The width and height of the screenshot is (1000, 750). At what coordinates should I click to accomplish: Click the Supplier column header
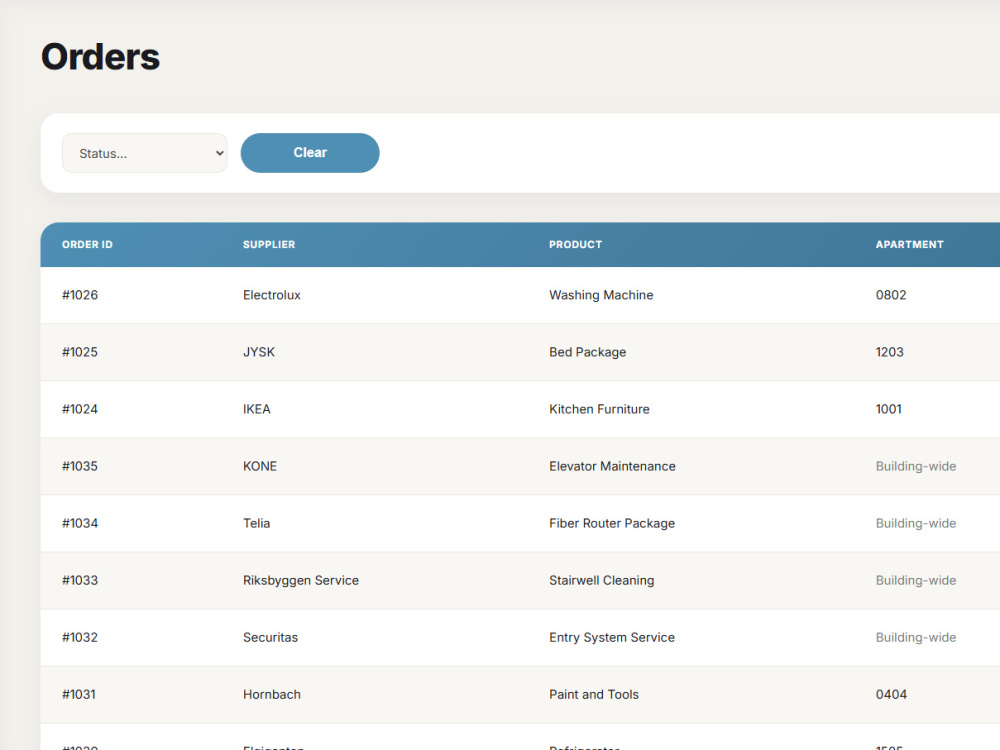[269, 244]
